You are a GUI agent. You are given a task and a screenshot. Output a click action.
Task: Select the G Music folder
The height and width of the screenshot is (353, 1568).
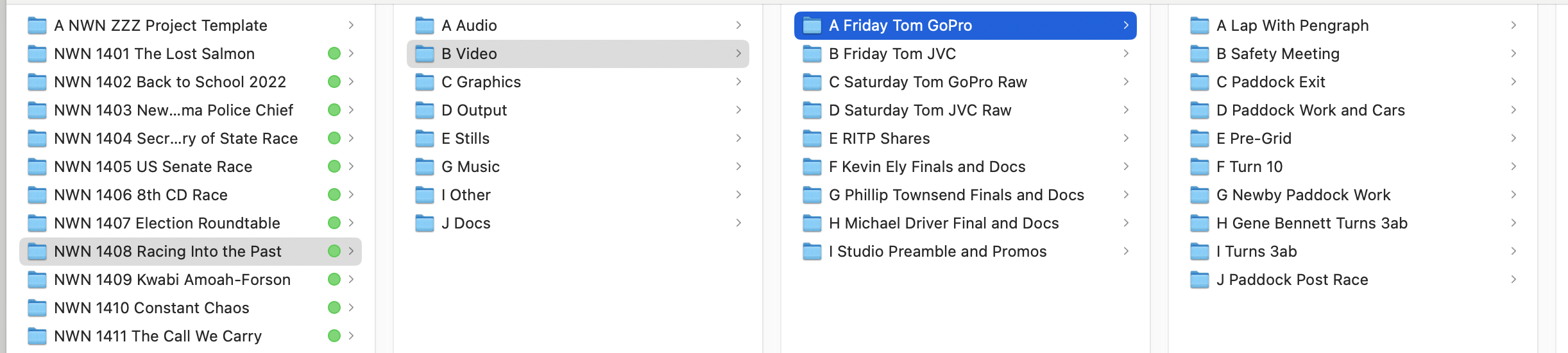(x=470, y=167)
